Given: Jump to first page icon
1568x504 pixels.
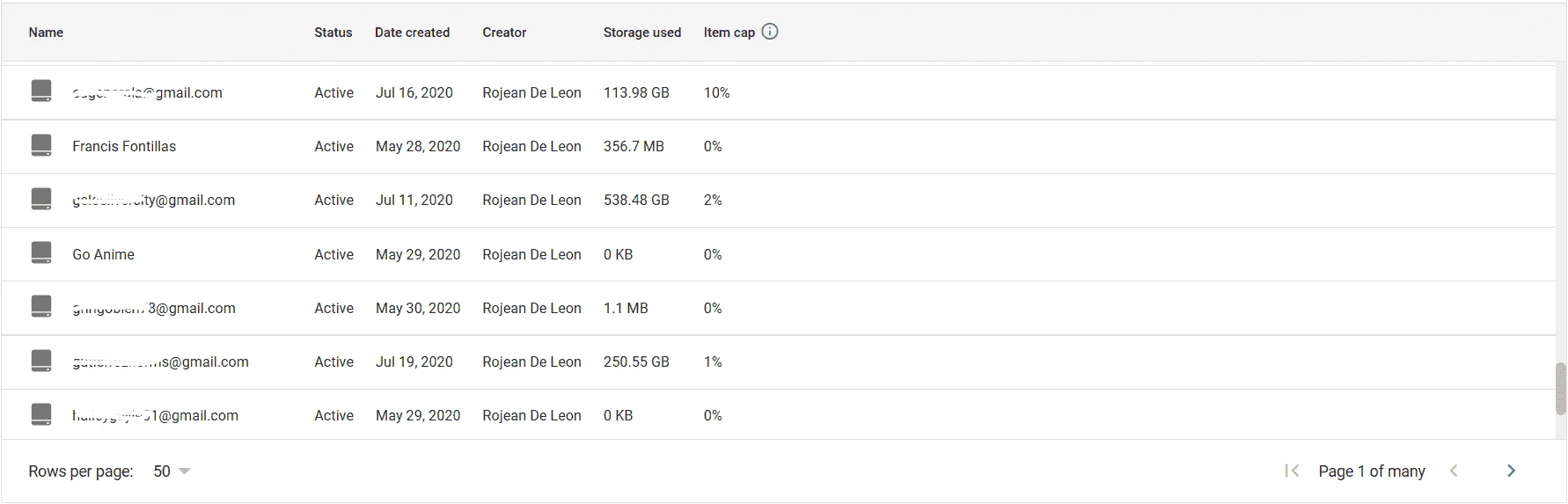Looking at the screenshot, I should click(x=1292, y=471).
